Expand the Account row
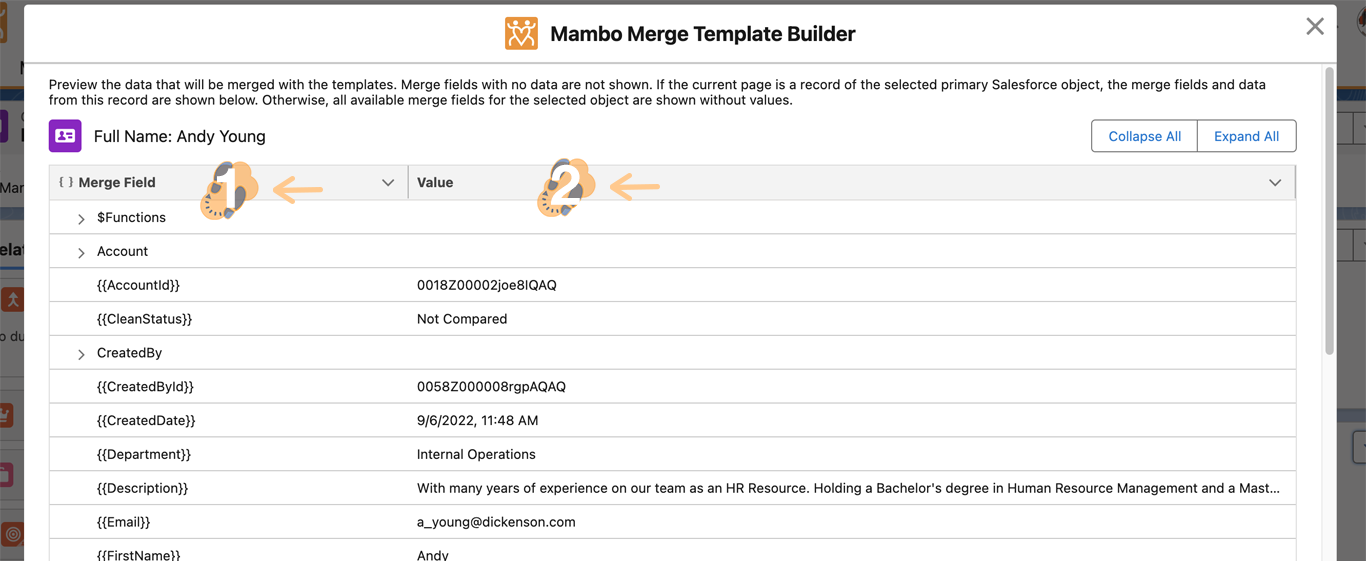Viewport: 1366px width, 561px height. tap(81, 252)
